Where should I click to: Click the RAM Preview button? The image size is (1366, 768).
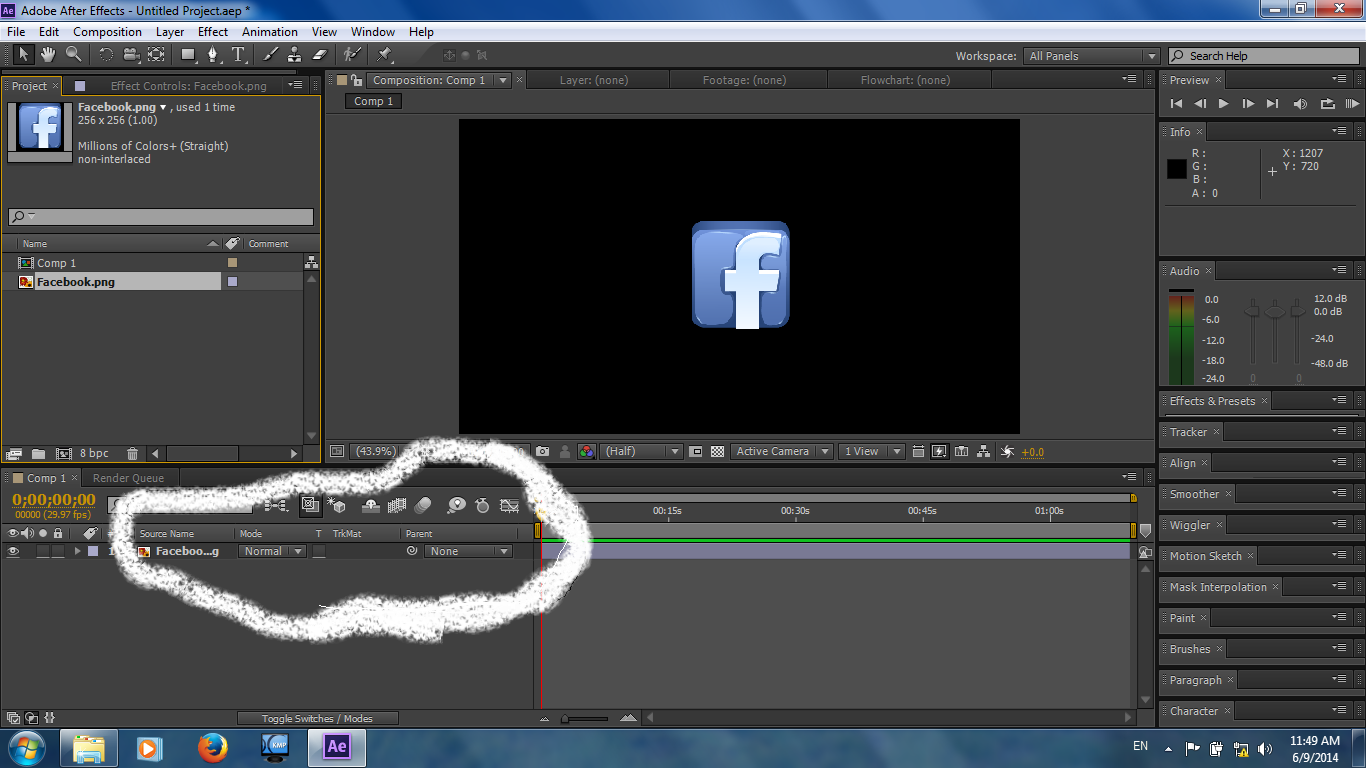pos(1352,104)
